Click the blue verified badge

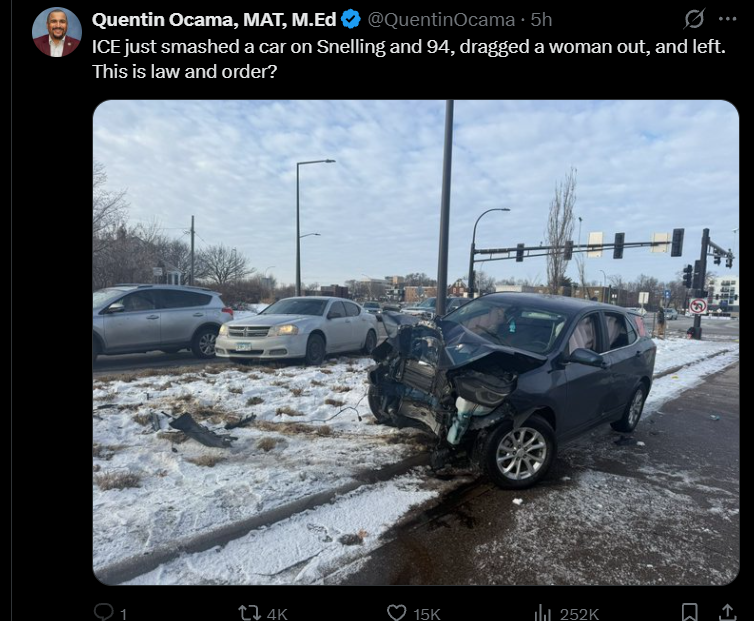[351, 19]
